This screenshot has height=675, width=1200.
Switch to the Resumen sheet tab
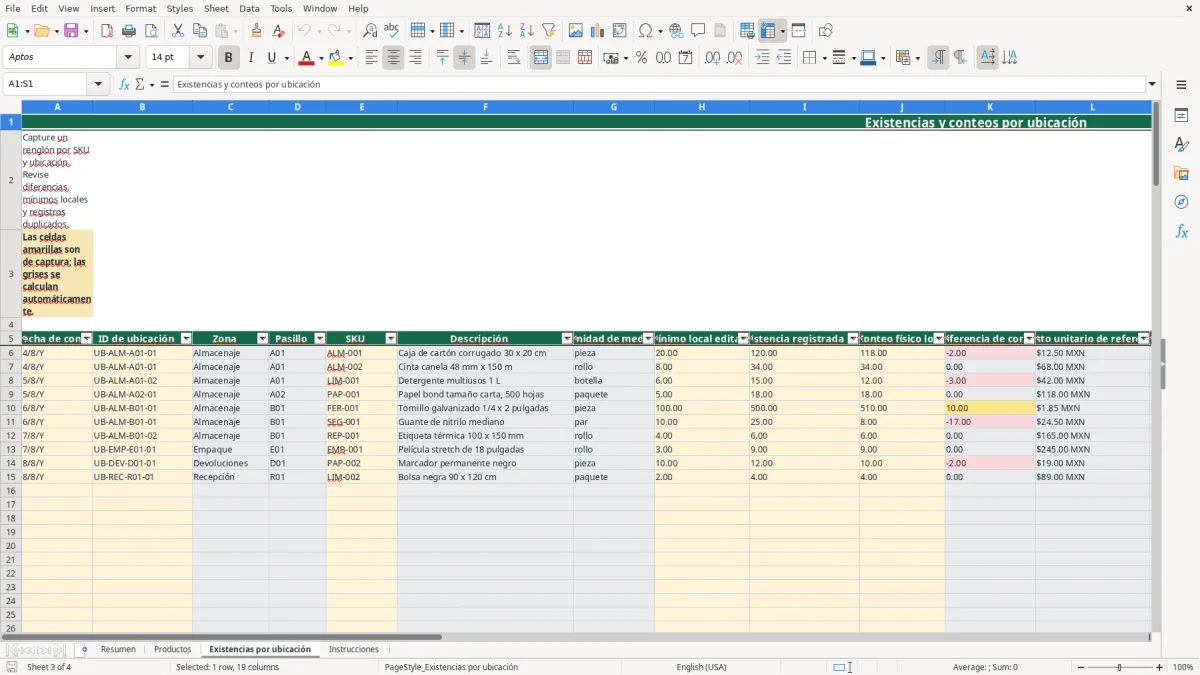118,649
